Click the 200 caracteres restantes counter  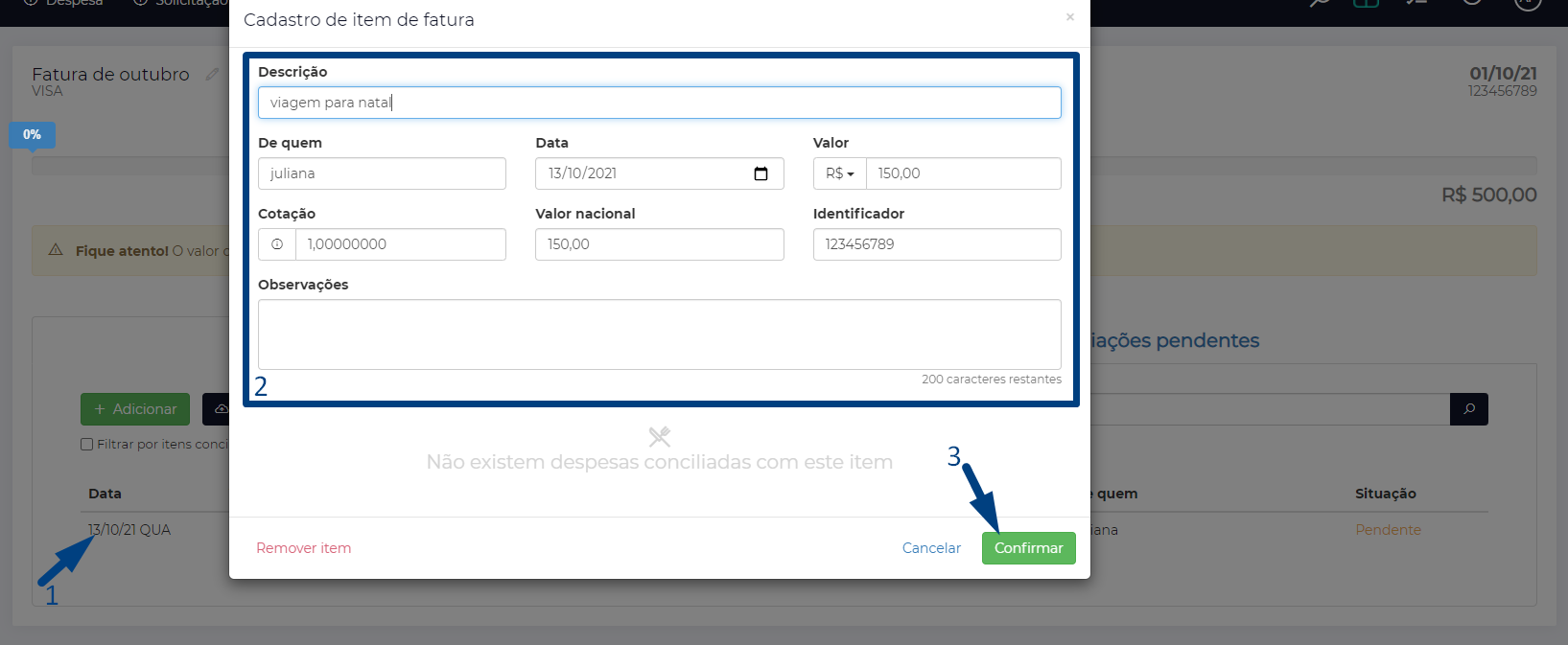coord(992,380)
